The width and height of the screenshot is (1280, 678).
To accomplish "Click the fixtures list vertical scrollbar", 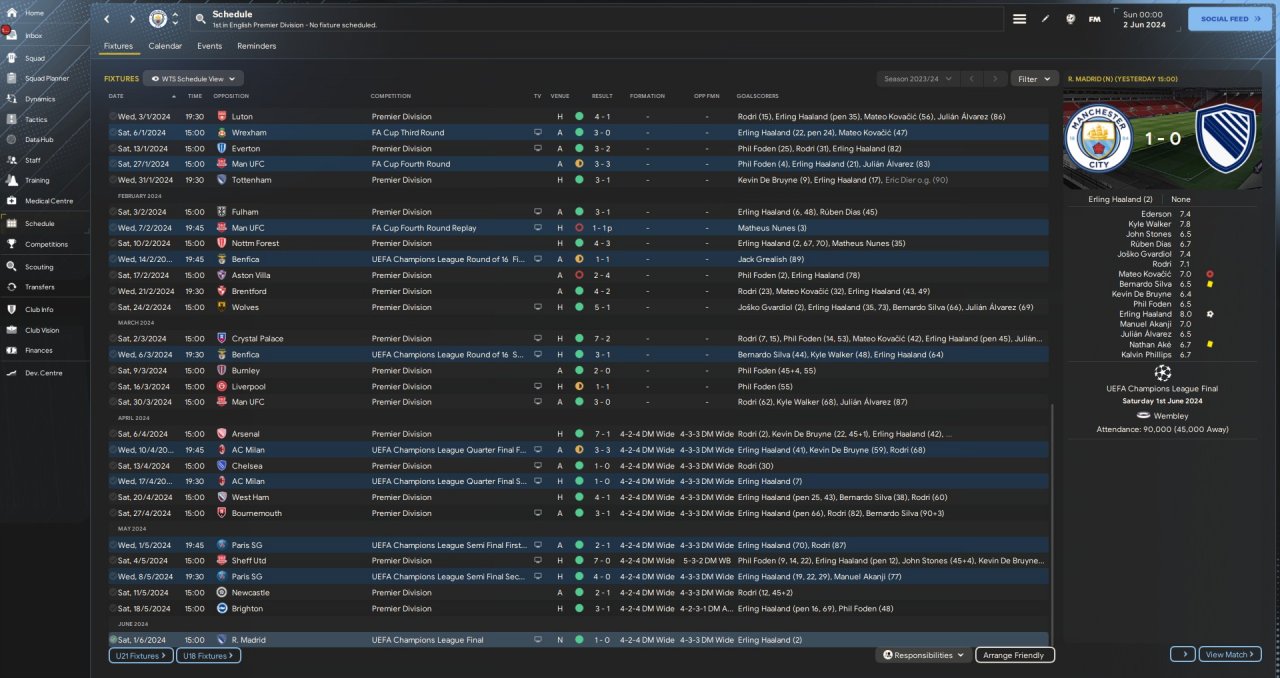I will 1052,520.
